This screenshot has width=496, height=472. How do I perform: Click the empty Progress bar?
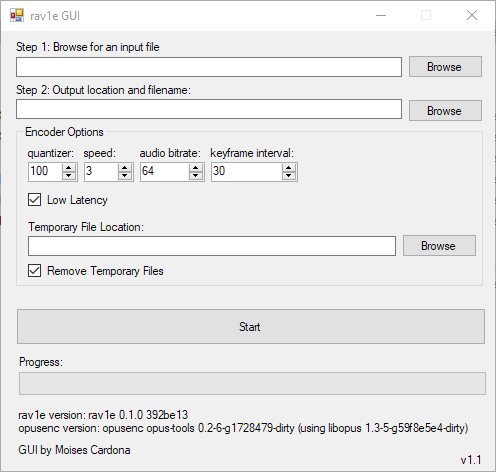252,383
